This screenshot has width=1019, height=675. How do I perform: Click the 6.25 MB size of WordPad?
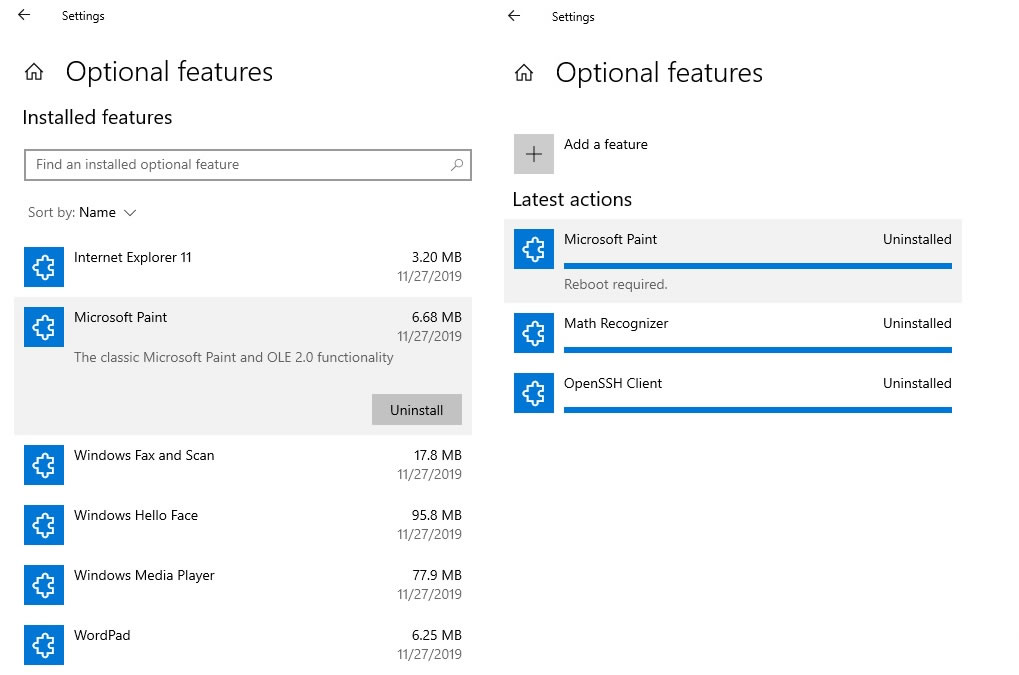[x=437, y=635]
